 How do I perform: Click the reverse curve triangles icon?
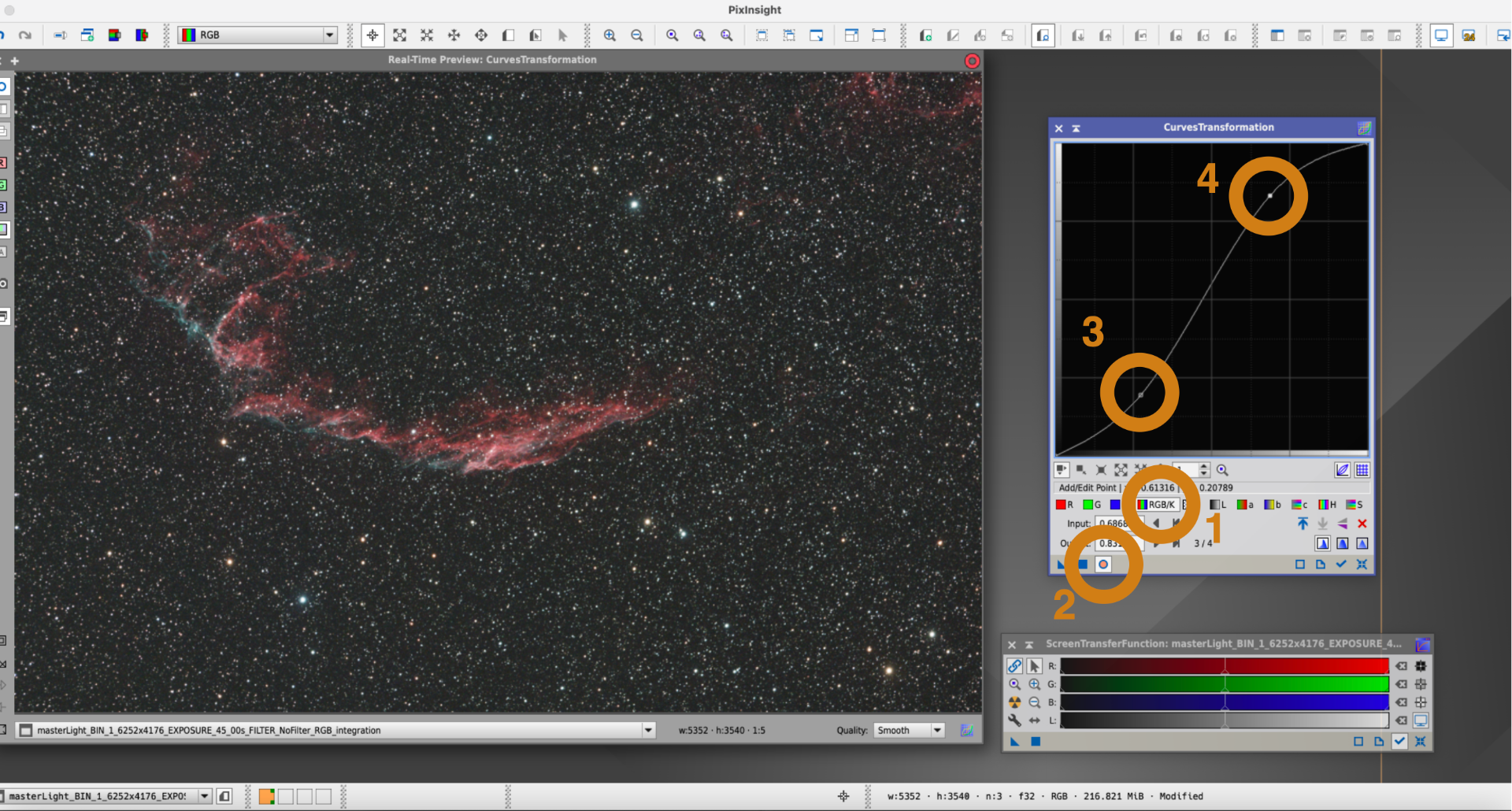[1342, 524]
